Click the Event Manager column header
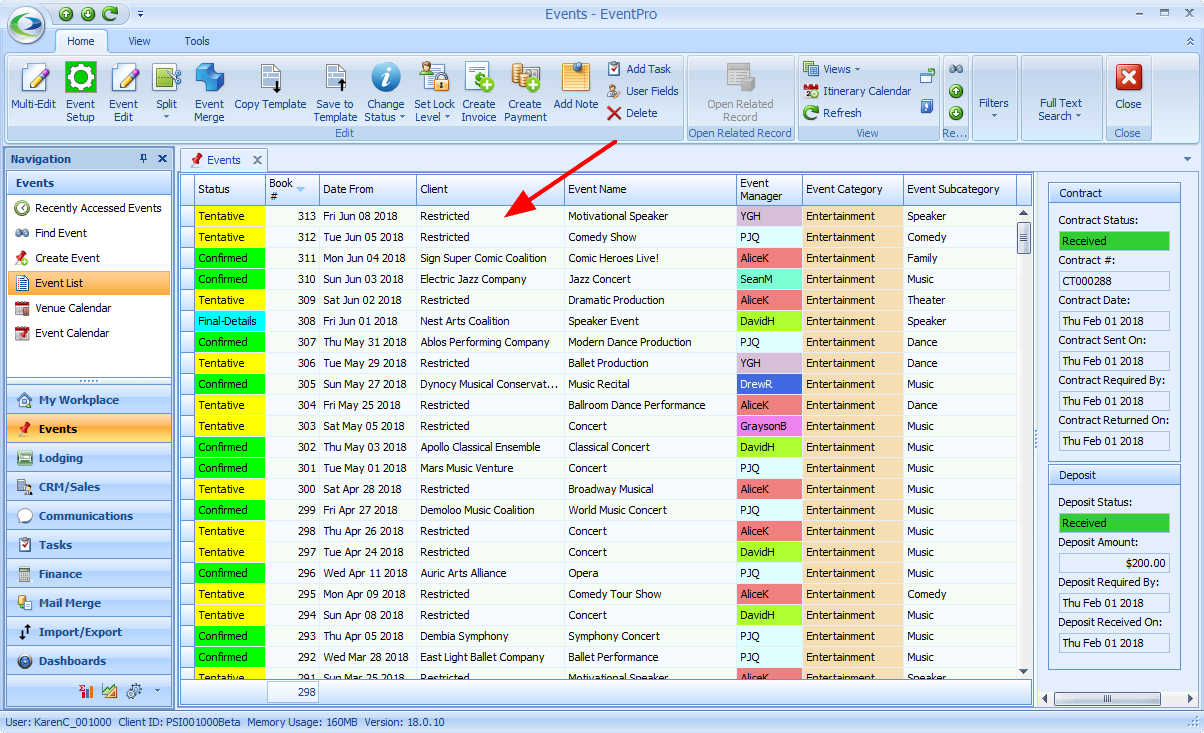Screen dimensions: 1204x733 769,189
